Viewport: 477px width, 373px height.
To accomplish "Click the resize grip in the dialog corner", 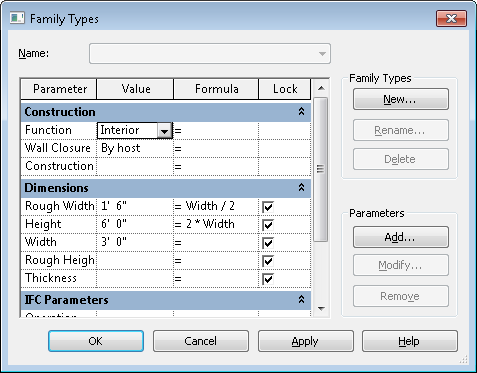I will tap(464, 360).
